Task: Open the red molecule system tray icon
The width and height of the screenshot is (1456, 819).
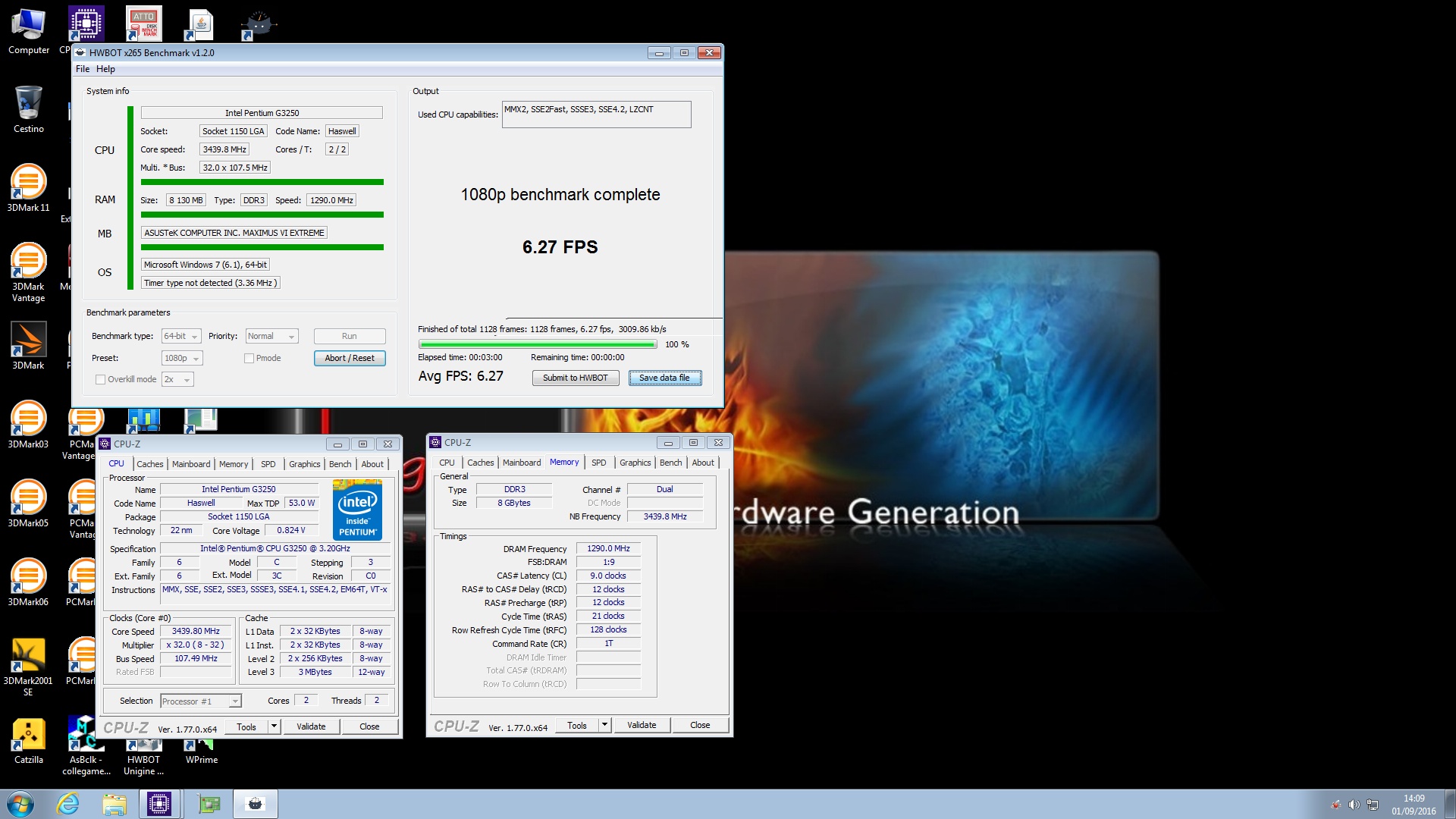Action: [x=1335, y=805]
